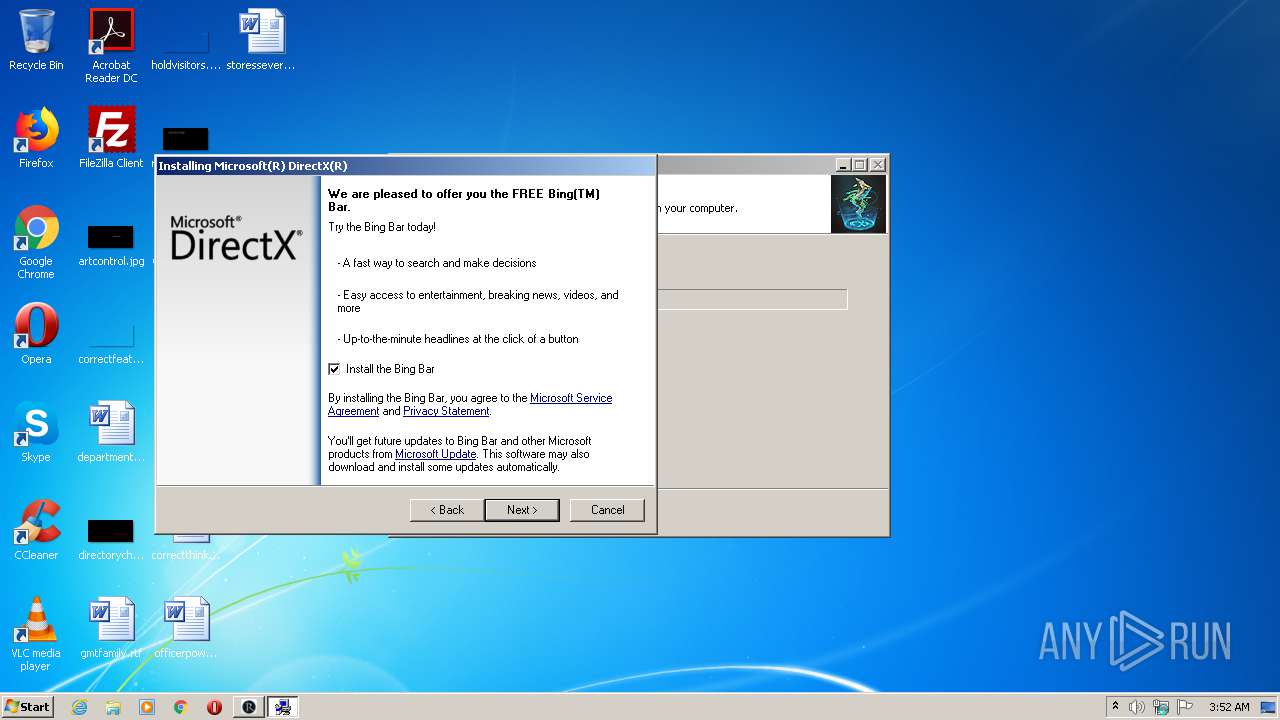Open the officerpow Word document
This screenshot has height=720, width=1280.
[x=186, y=628]
